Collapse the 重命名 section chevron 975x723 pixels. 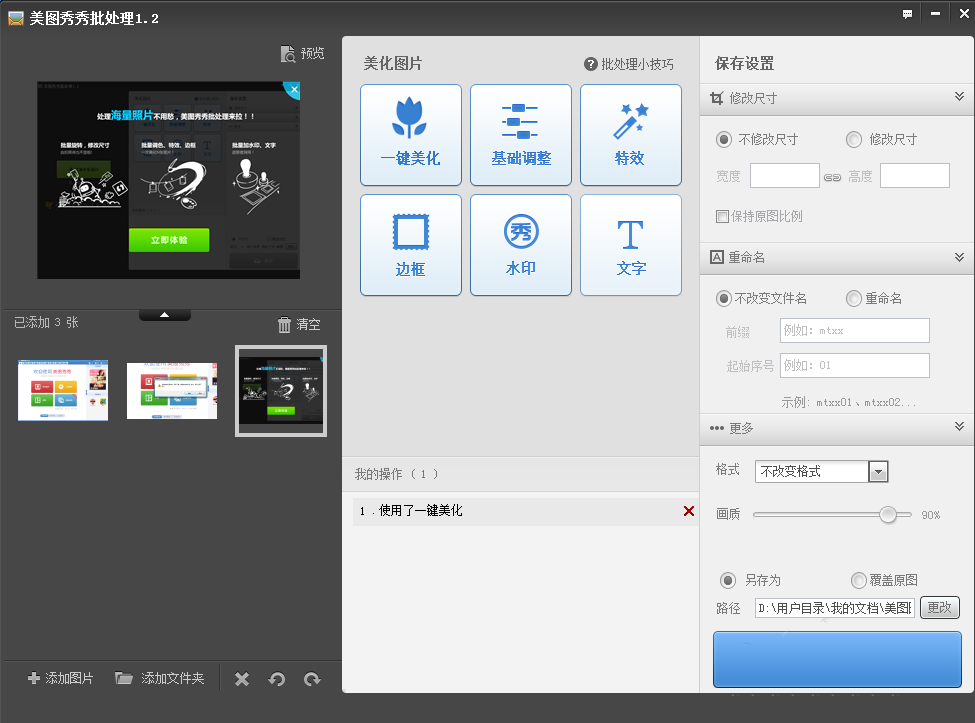[x=959, y=257]
